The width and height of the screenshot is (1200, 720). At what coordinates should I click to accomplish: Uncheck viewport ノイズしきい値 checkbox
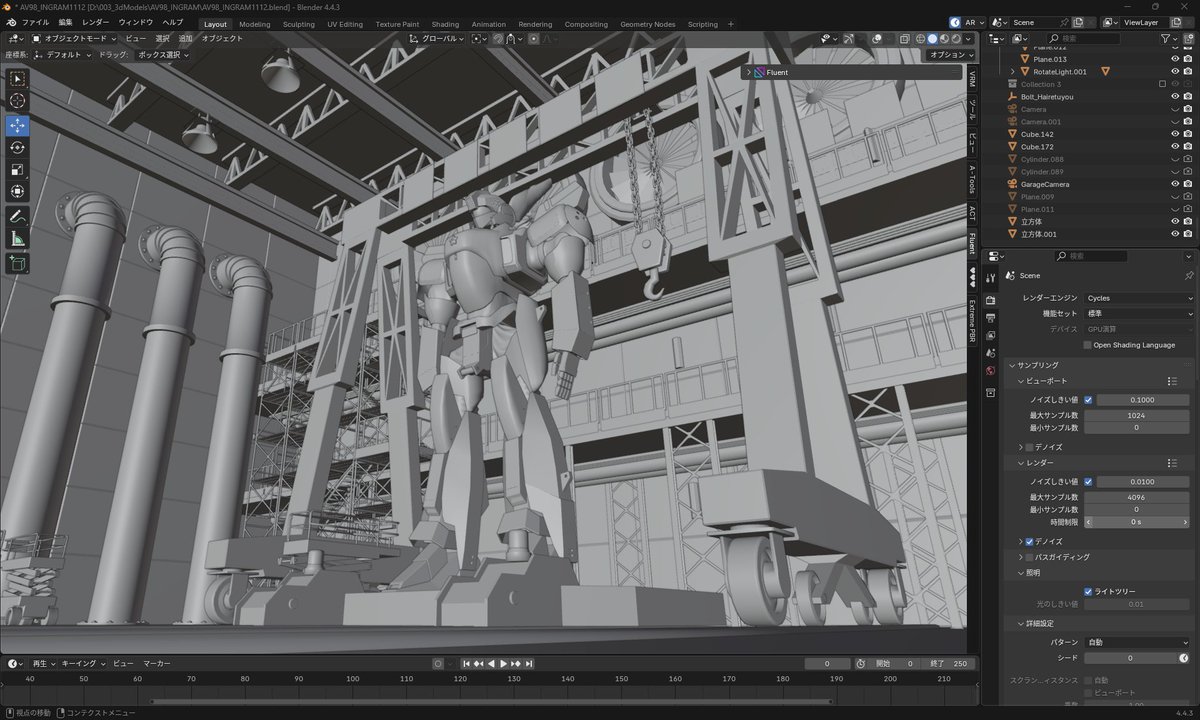[x=1088, y=399]
